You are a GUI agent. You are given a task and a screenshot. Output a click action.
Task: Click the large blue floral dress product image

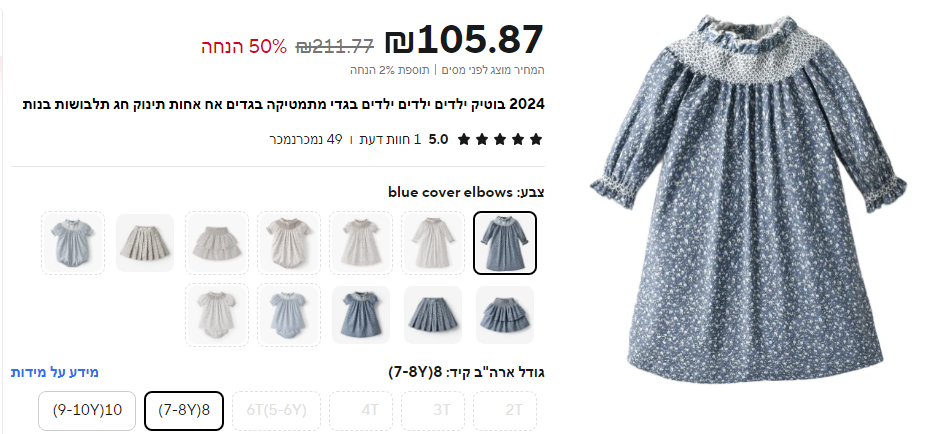(x=749, y=198)
